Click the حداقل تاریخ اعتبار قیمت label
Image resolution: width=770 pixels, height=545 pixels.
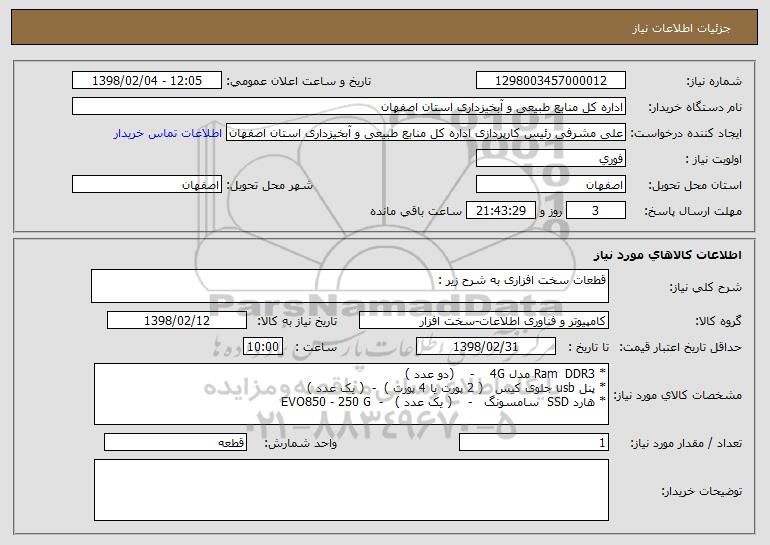point(679,347)
